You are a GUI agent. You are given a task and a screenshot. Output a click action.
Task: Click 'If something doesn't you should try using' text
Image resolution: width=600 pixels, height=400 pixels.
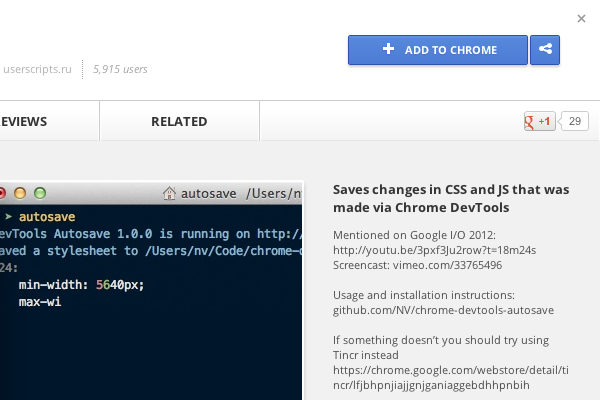click(441, 340)
